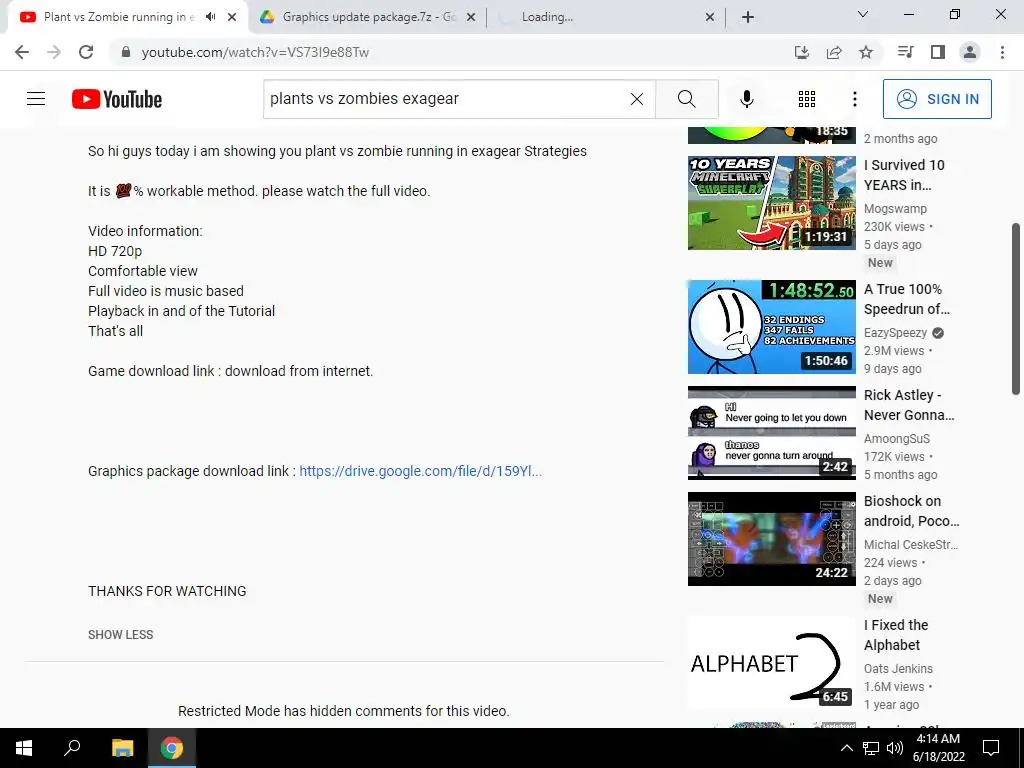This screenshot has height=768, width=1024.
Task: Clear the search box with the X icon
Action: pos(637,99)
